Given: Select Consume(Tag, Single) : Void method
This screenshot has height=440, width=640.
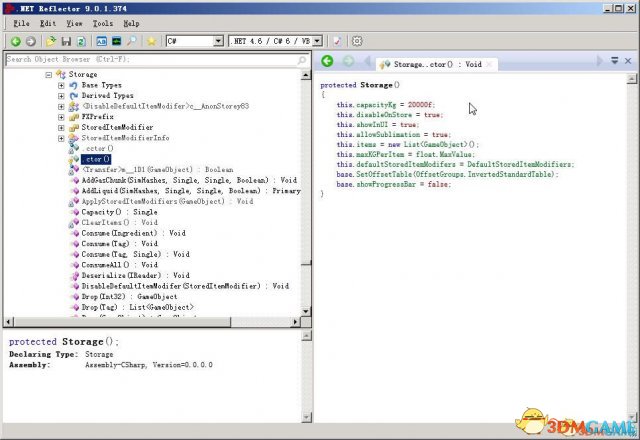Looking at the screenshot, I should point(136,254).
